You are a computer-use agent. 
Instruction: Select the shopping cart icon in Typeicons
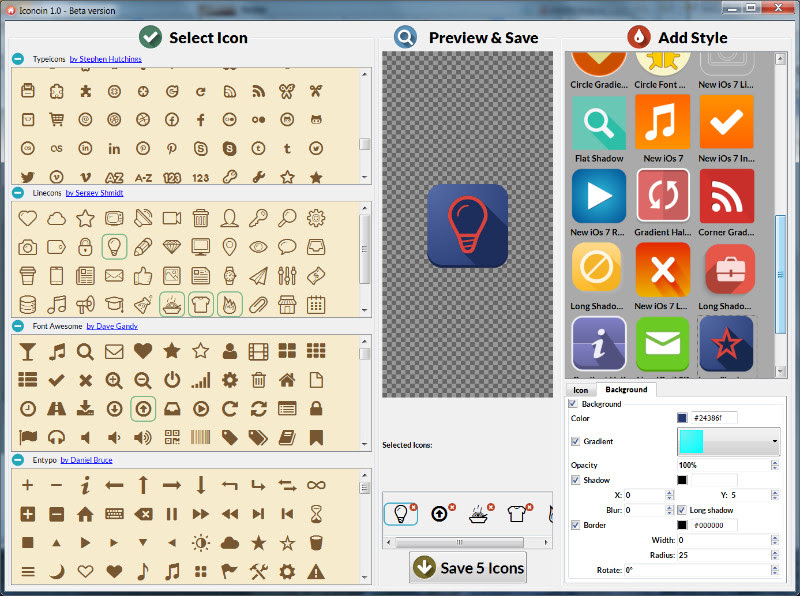tap(55, 118)
